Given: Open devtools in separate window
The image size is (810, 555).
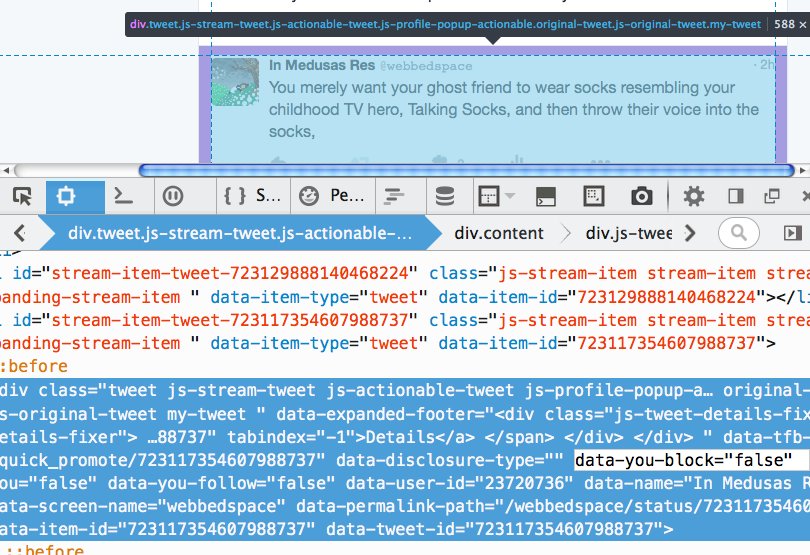Looking at the screenshot, I should point(771,196).
